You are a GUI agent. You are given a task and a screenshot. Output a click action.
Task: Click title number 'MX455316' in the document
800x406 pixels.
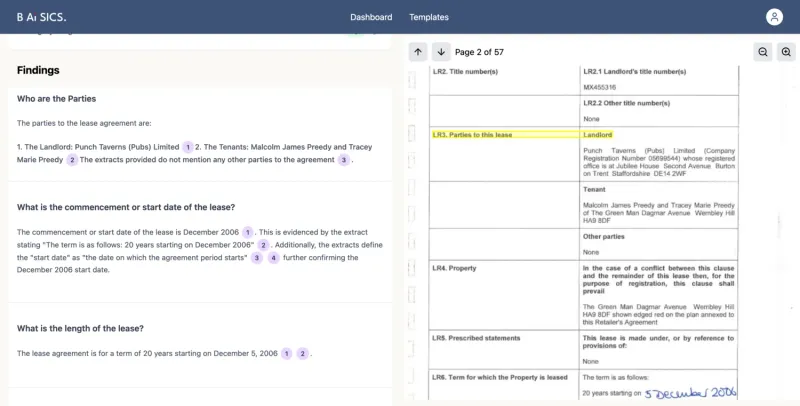pyautogui.click(x=599, y=87)
